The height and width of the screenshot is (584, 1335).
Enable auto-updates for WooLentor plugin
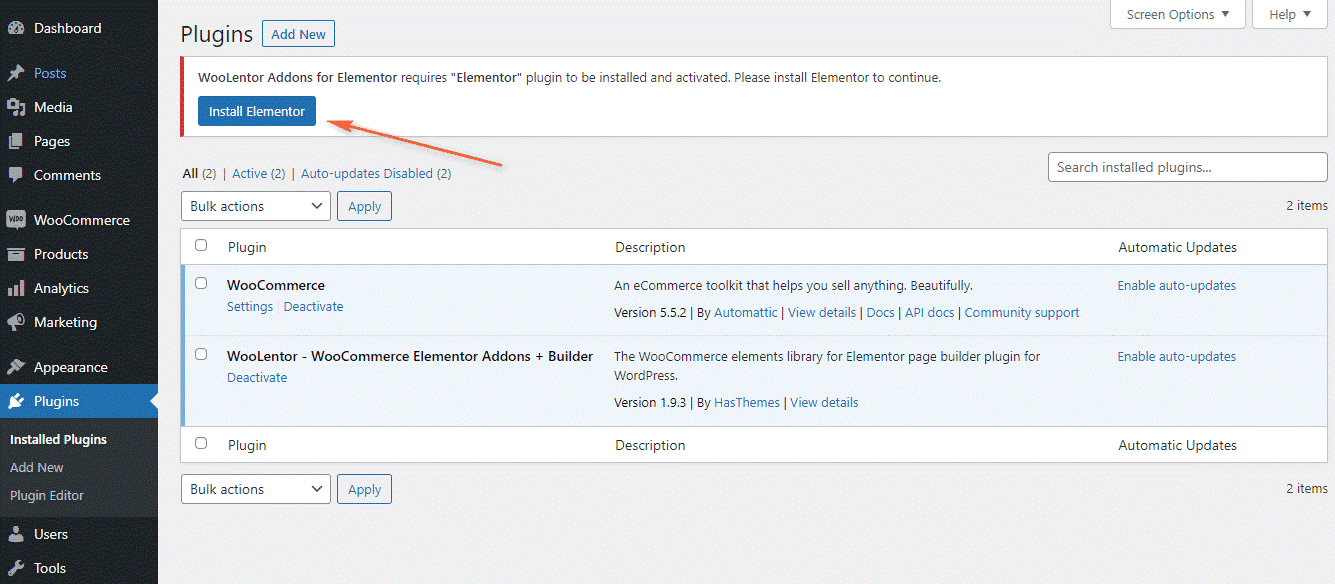(x=1176, y=356)
